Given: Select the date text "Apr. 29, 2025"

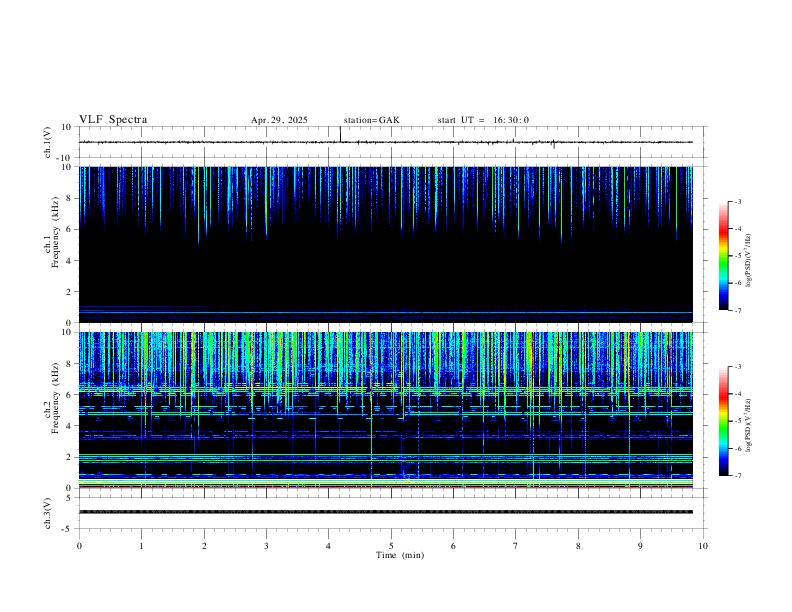Looking at the screenshot, I should [x=279, y=120].
